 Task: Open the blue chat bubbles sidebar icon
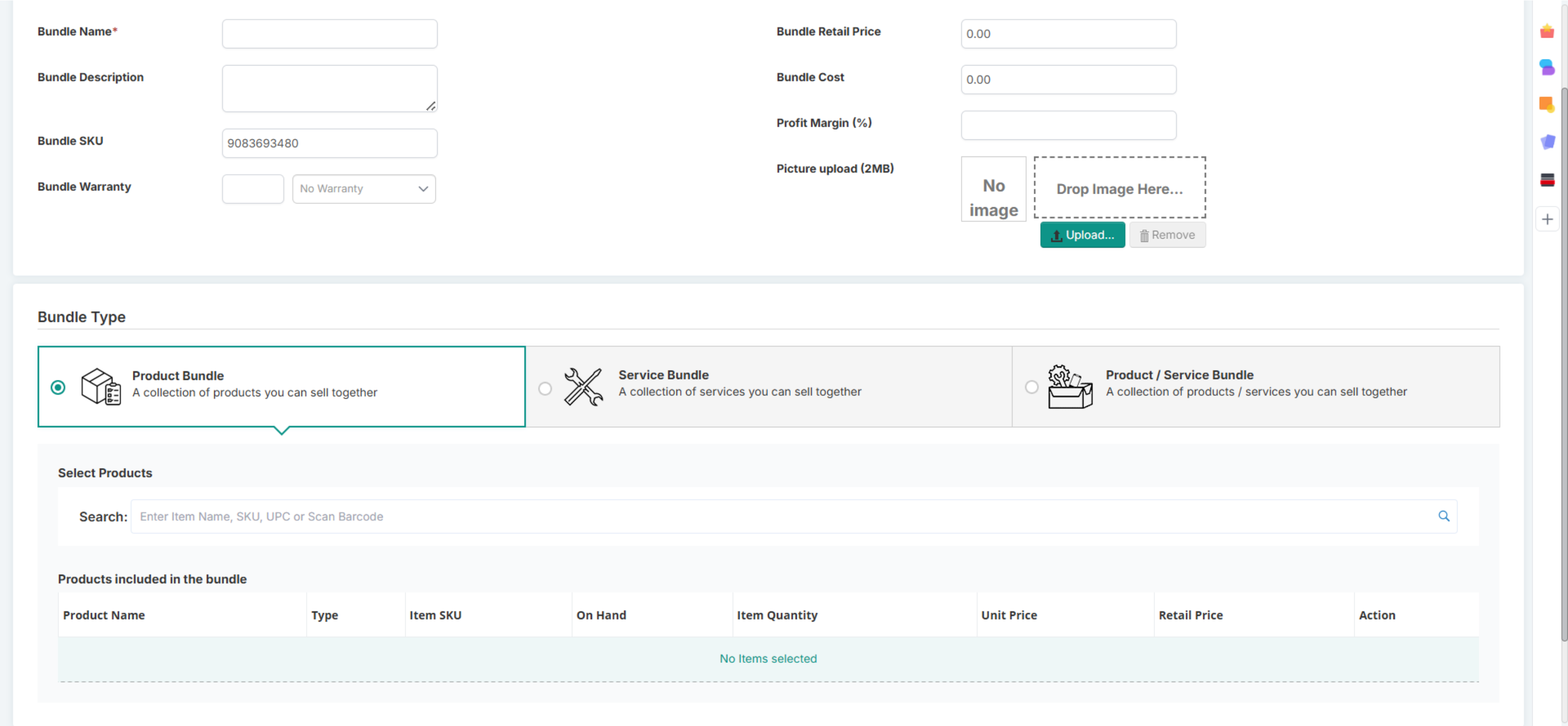coord(1547,67)
